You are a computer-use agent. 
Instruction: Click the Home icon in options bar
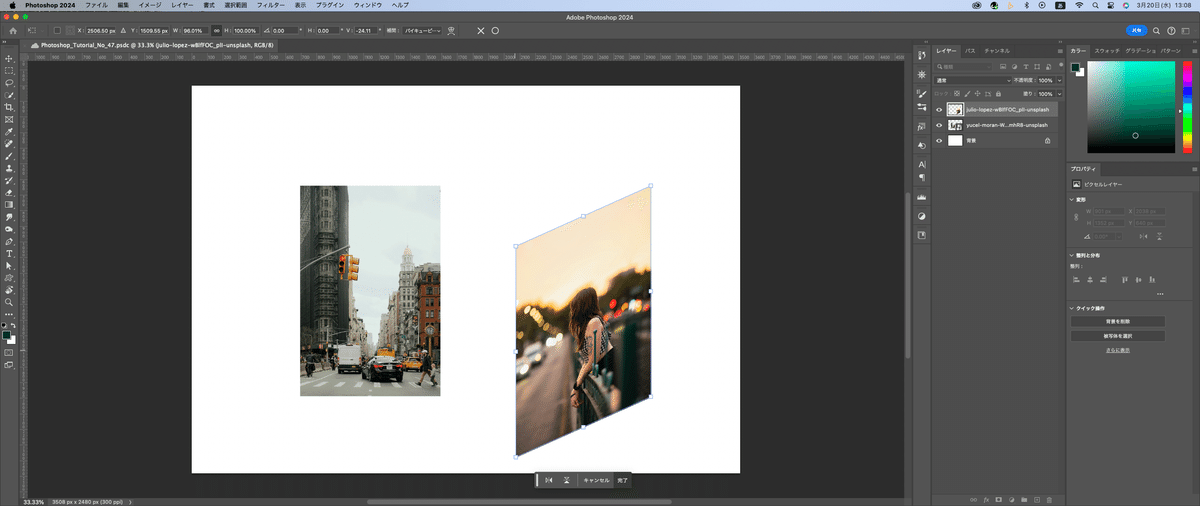click(x=12, y=30)
